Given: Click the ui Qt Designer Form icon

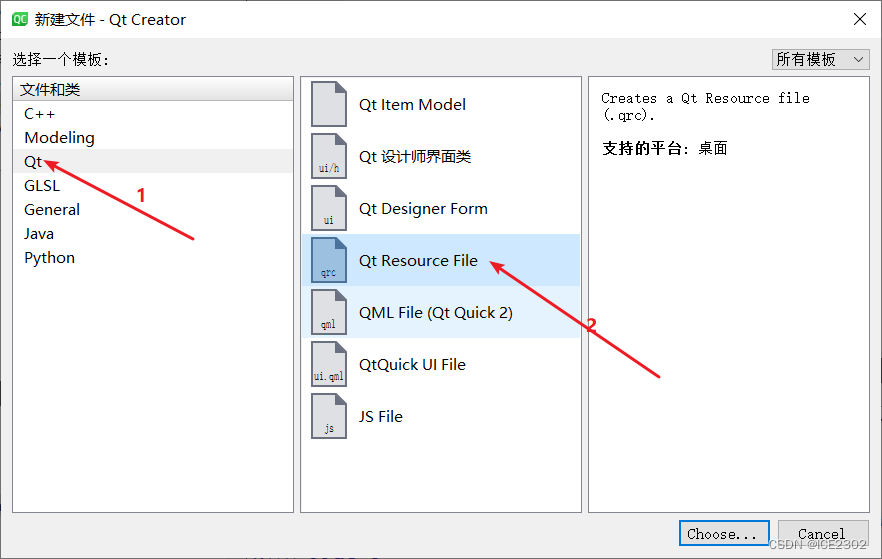Looking at the screenshot, I should pyautogui.click(x=329, y=208).
